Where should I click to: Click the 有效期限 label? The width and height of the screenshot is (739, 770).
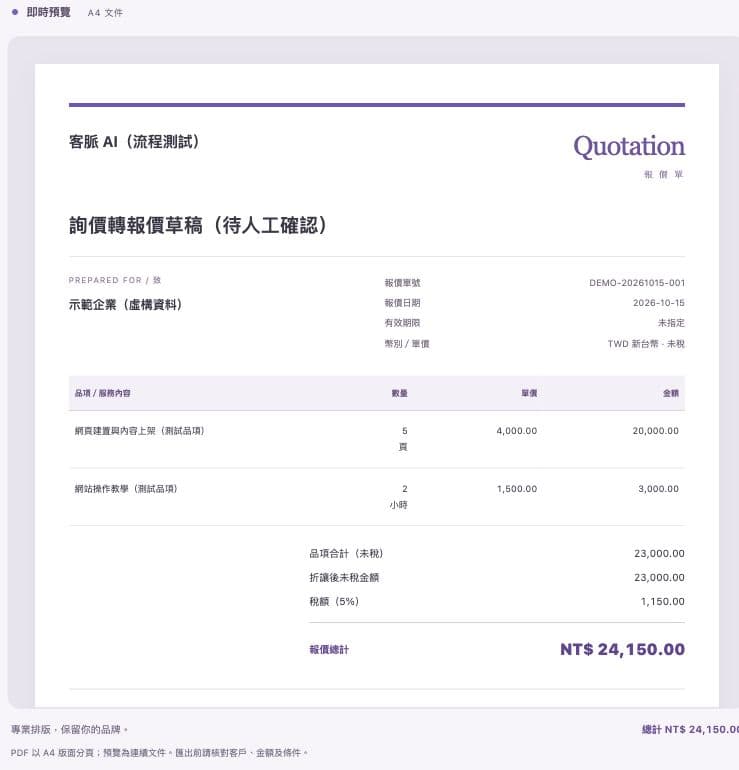(x=402, y=323)
